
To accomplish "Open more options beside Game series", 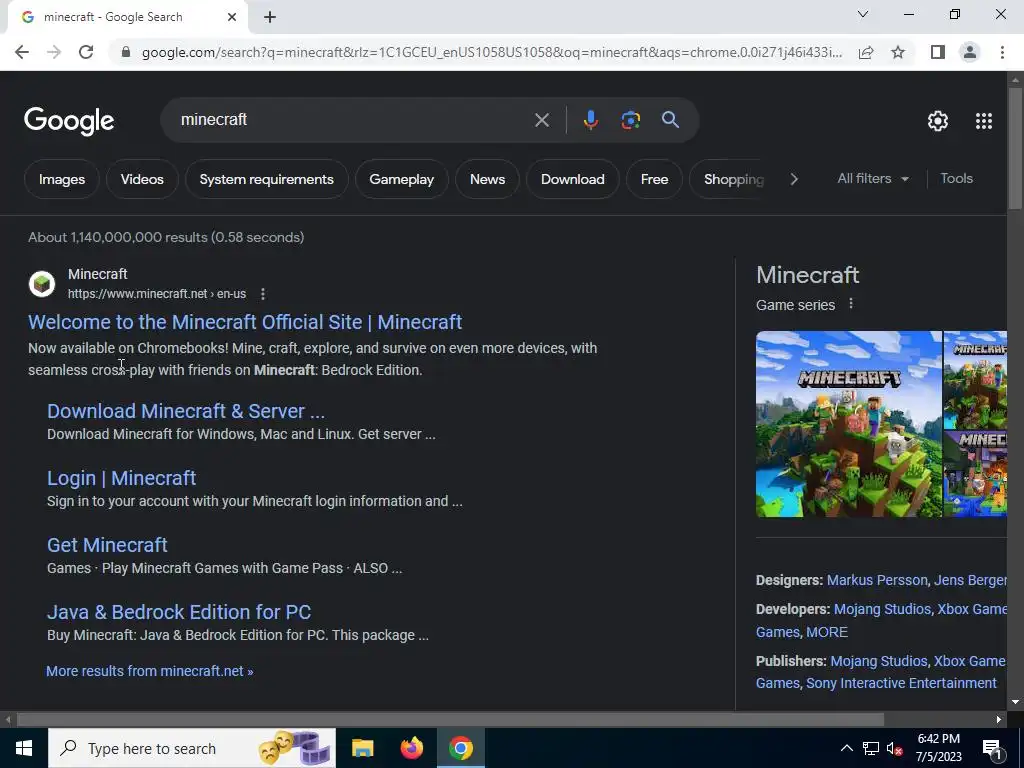I will [850, 304].
